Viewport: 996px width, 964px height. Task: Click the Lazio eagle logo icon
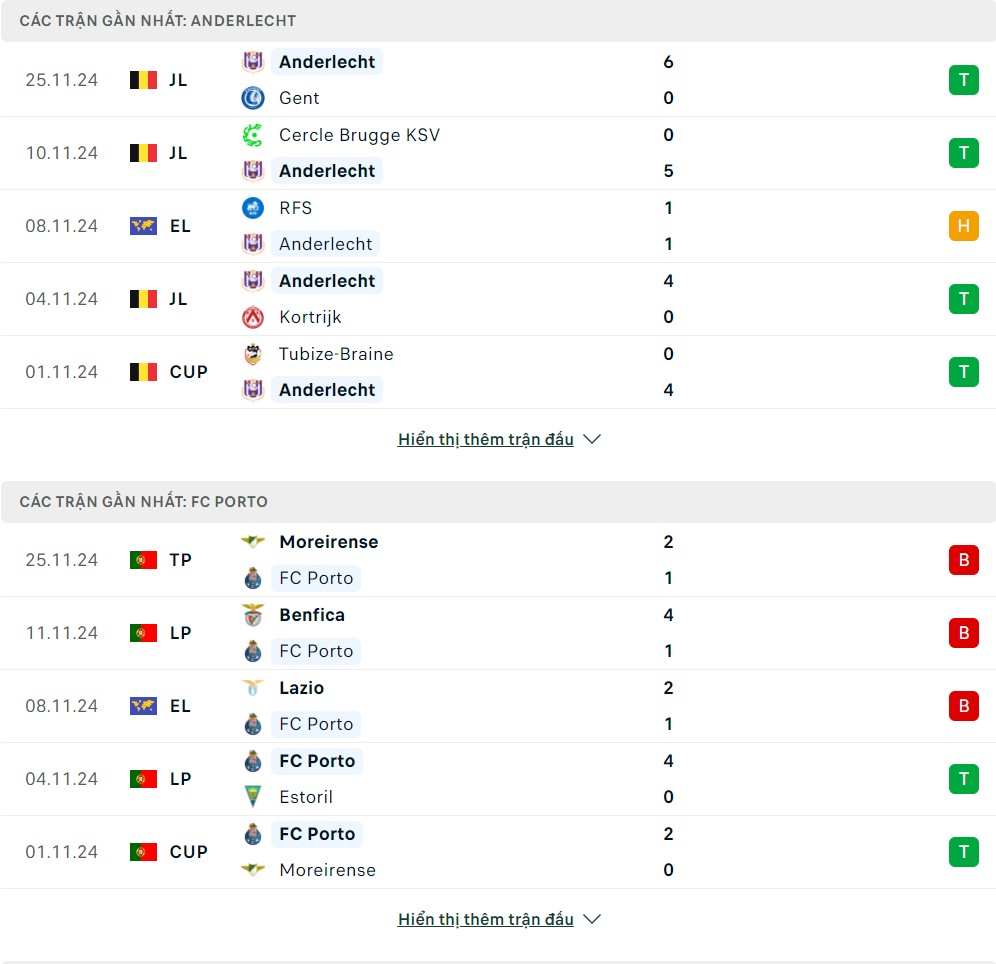click(x=253, y=688)
